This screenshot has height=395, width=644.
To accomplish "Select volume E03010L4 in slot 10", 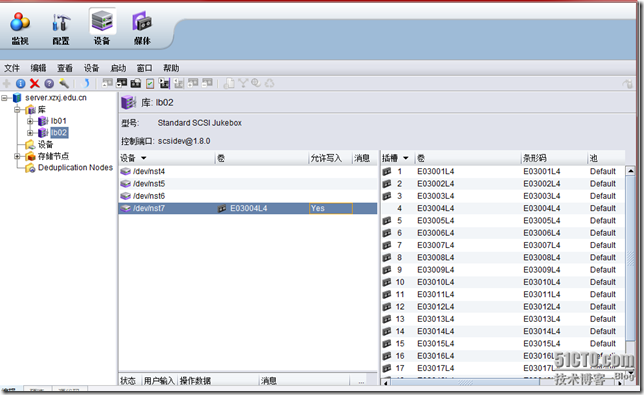I will pyautogui.click(x=436, y=282).
